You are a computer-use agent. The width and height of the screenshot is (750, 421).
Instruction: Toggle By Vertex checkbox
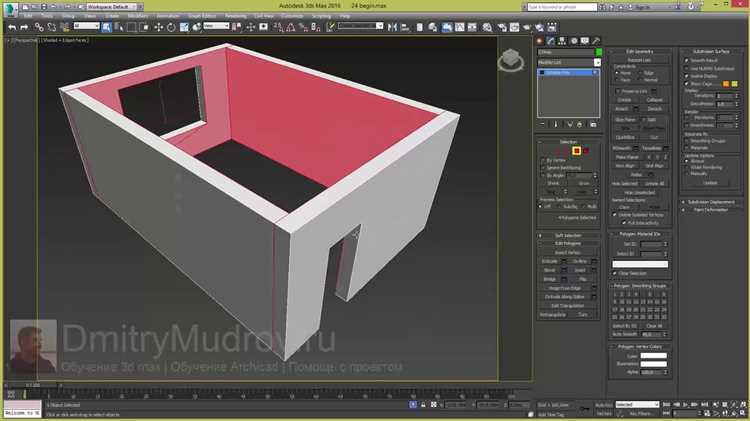pos(543,160)
